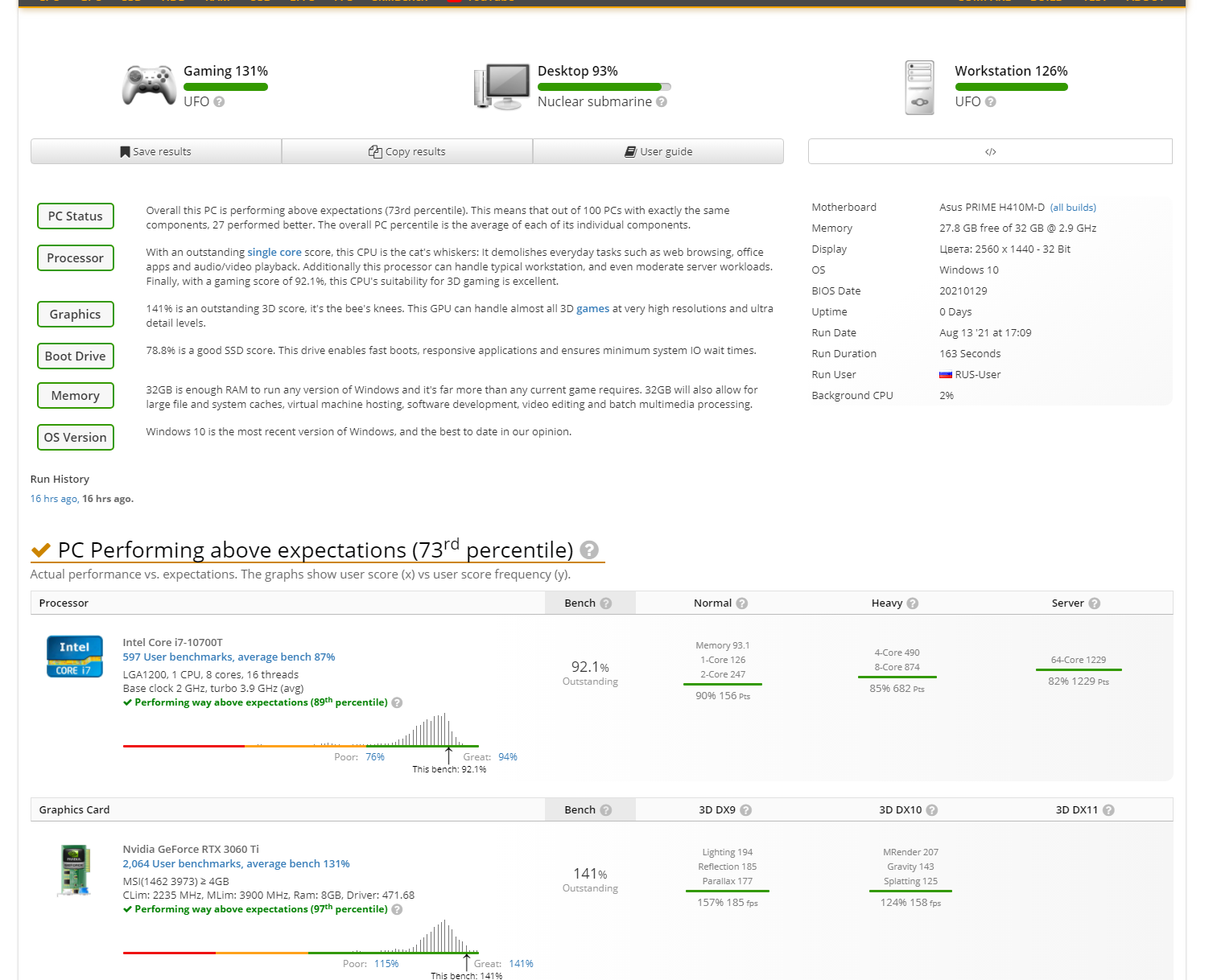Click graphics Poor 115% link
Viewport: 1217px width, 980px height.
[386, 964]
